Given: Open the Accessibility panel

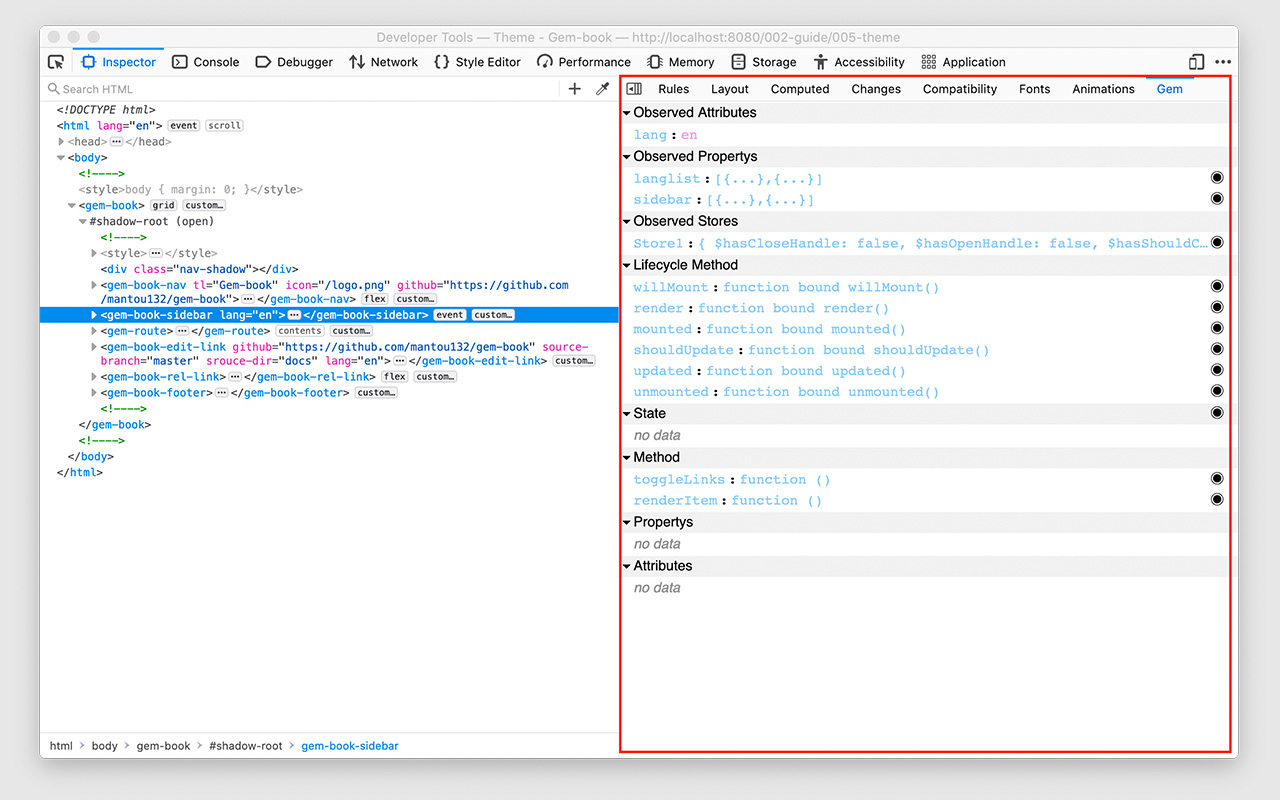Looking at the screenshot, I should click(859, 62).
